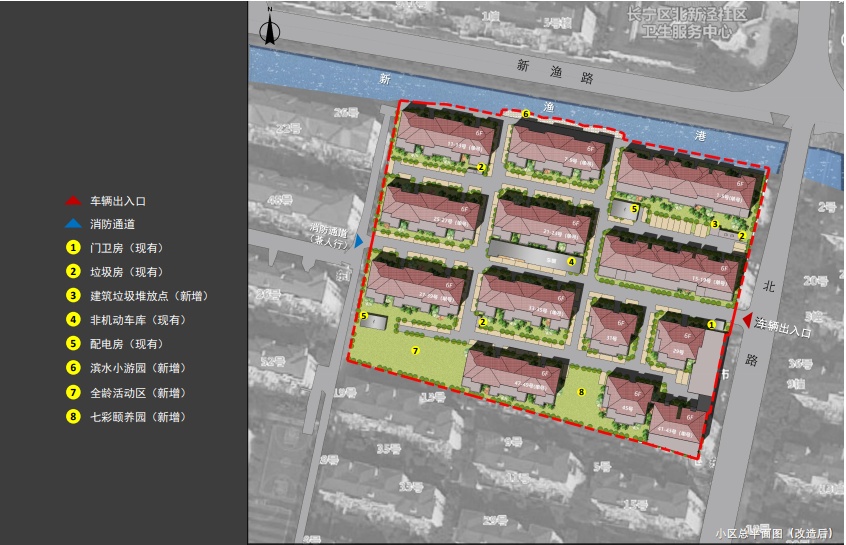
Task: Click the legend text 车辆出入口
Action: [x=118, y=201]
